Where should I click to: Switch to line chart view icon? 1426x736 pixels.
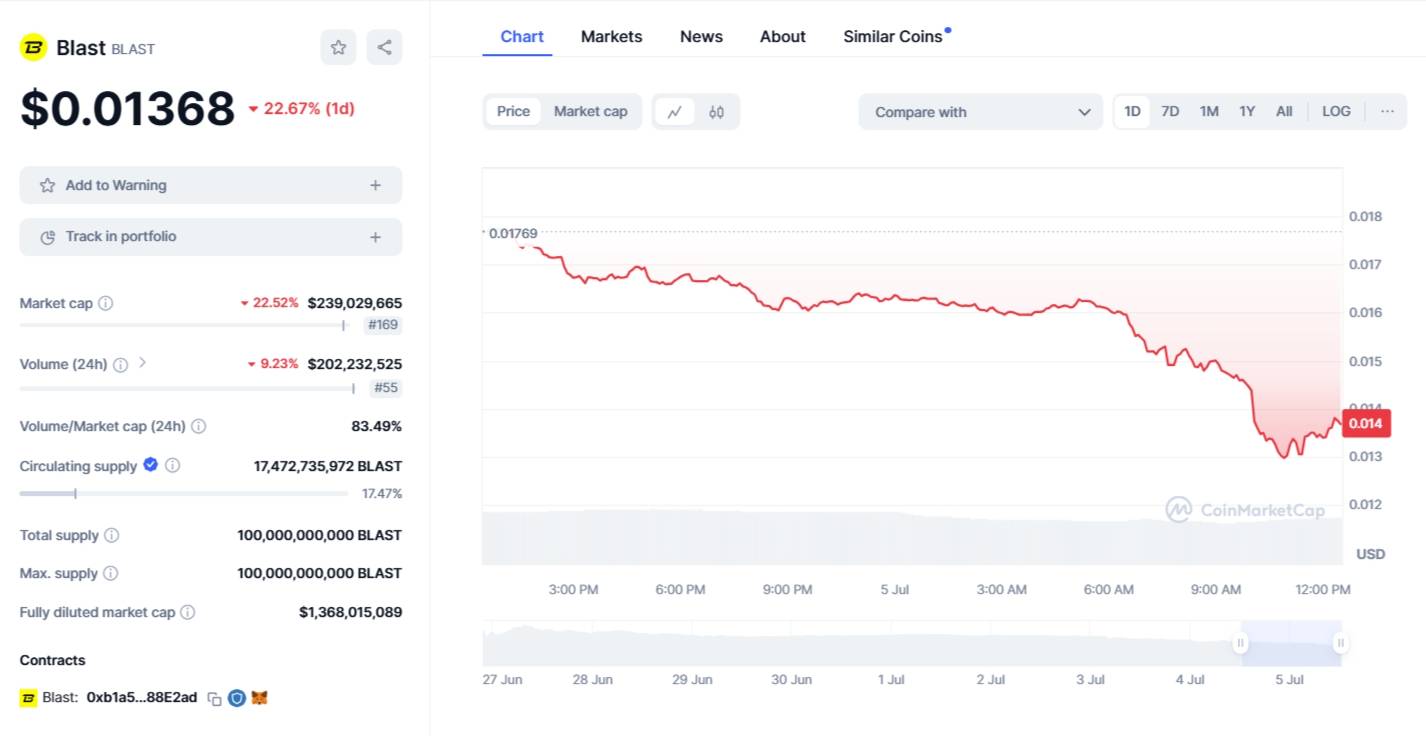(x=674, y=112)
